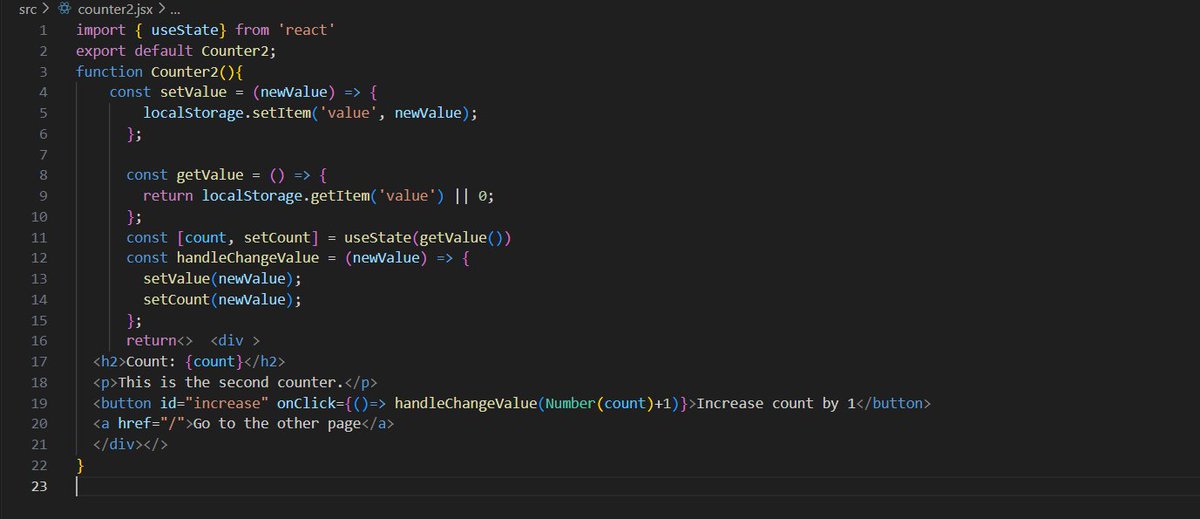This screenshot has width=1200, height=519.
Task: Click the zero literal on line 9
Action: tap(483, 196)
